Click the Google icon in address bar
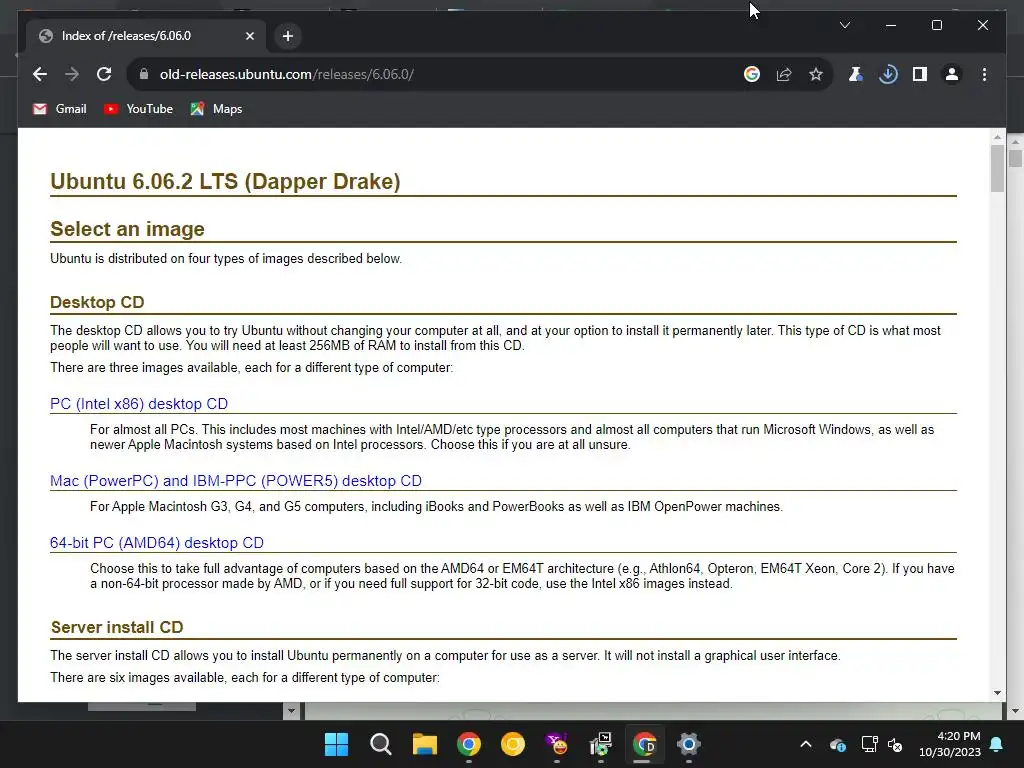The height and width of the screenshot is (768, 1024). [x=752, y=74]
